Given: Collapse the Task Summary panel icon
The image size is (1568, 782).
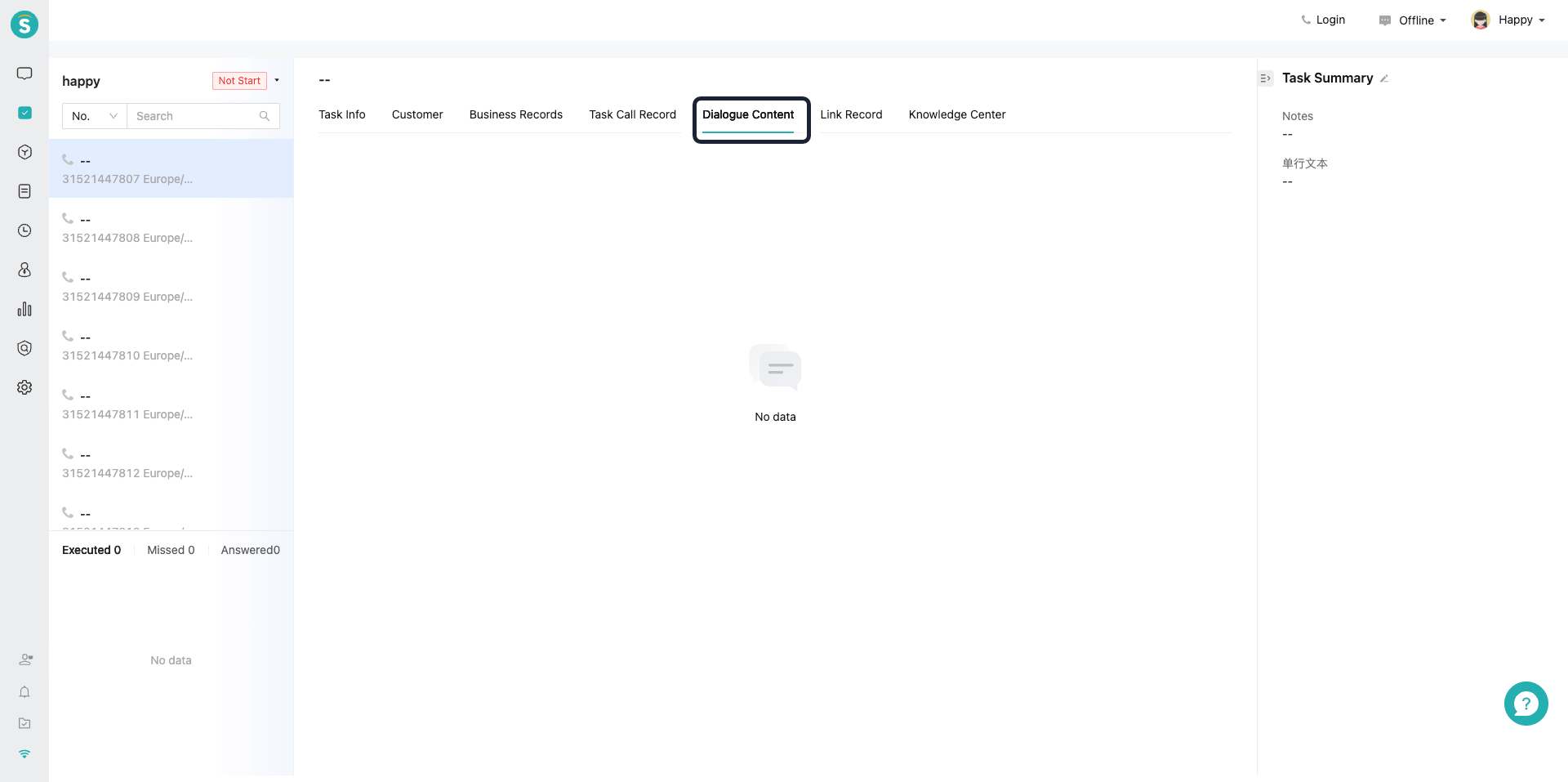Looking at the screenshot, I should coord(1266,78).
